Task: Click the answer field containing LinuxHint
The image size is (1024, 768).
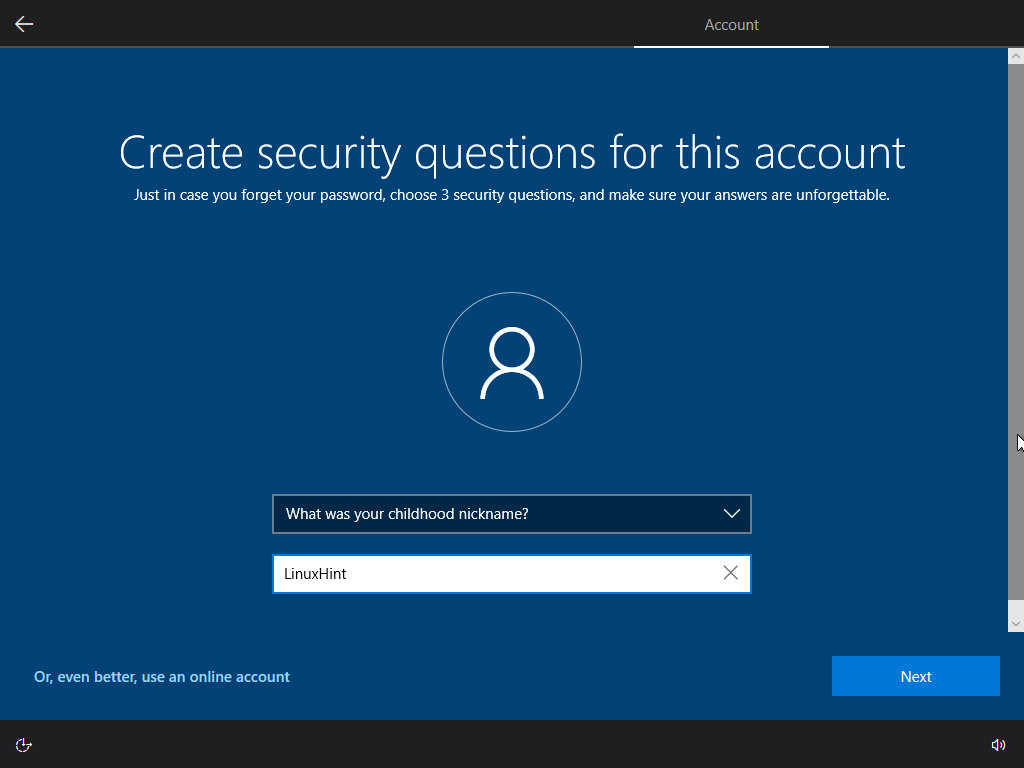Action: [x=512, y=573]
